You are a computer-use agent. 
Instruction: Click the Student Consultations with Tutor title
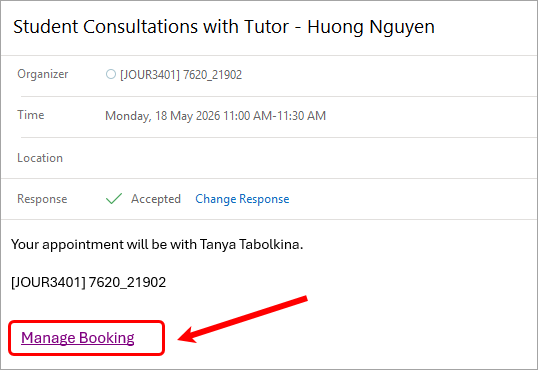(151, 27)
